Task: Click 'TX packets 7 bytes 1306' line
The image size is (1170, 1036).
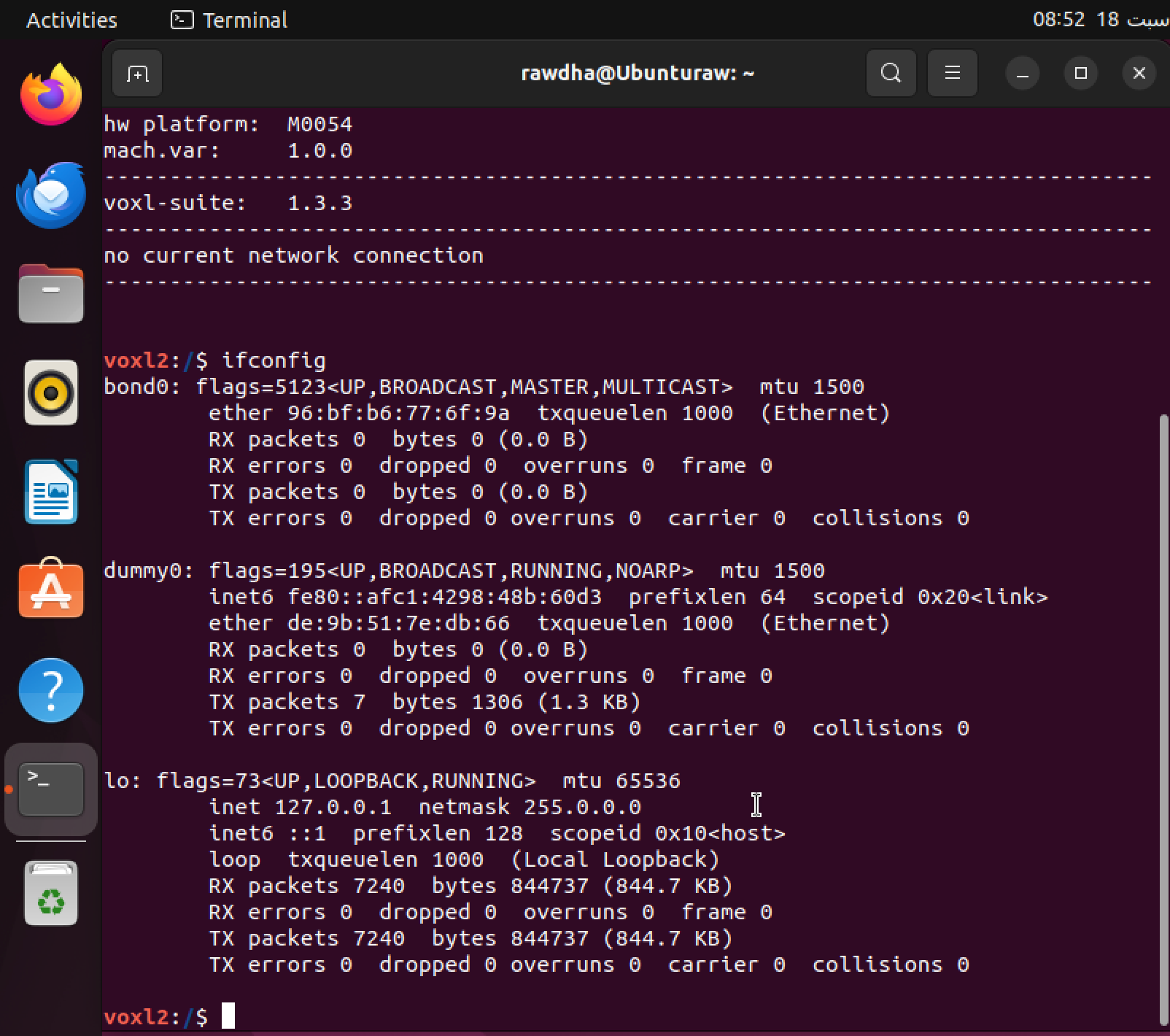Action: (425, 702)
